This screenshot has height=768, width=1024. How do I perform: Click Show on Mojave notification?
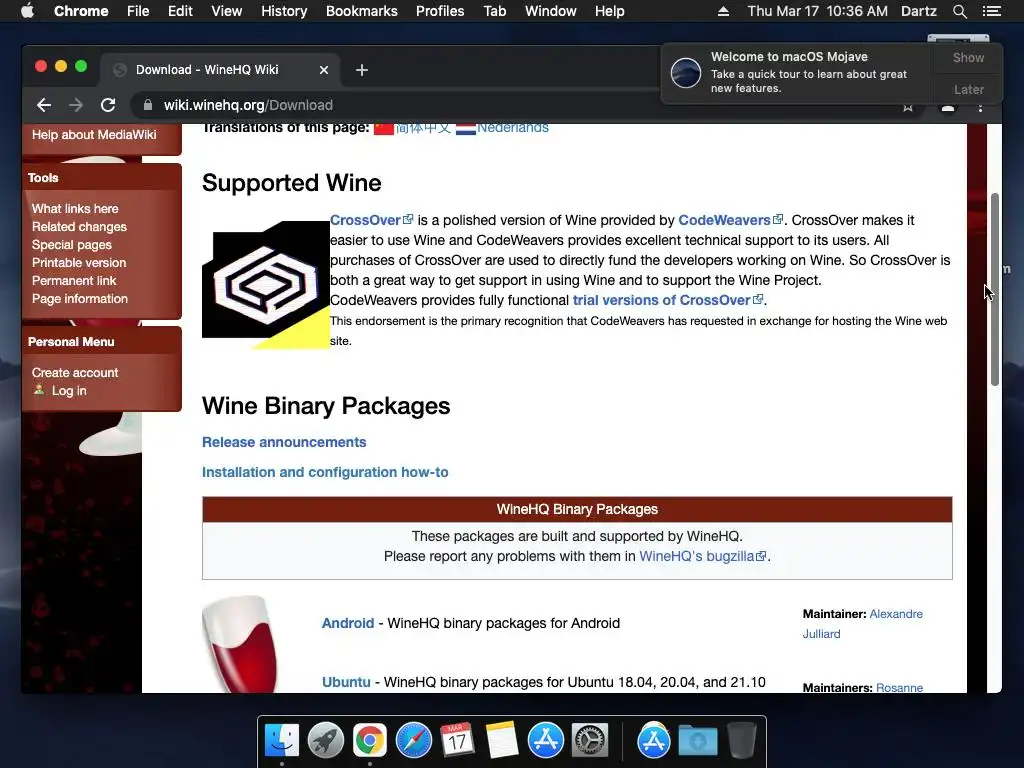(x=968, y=57)
